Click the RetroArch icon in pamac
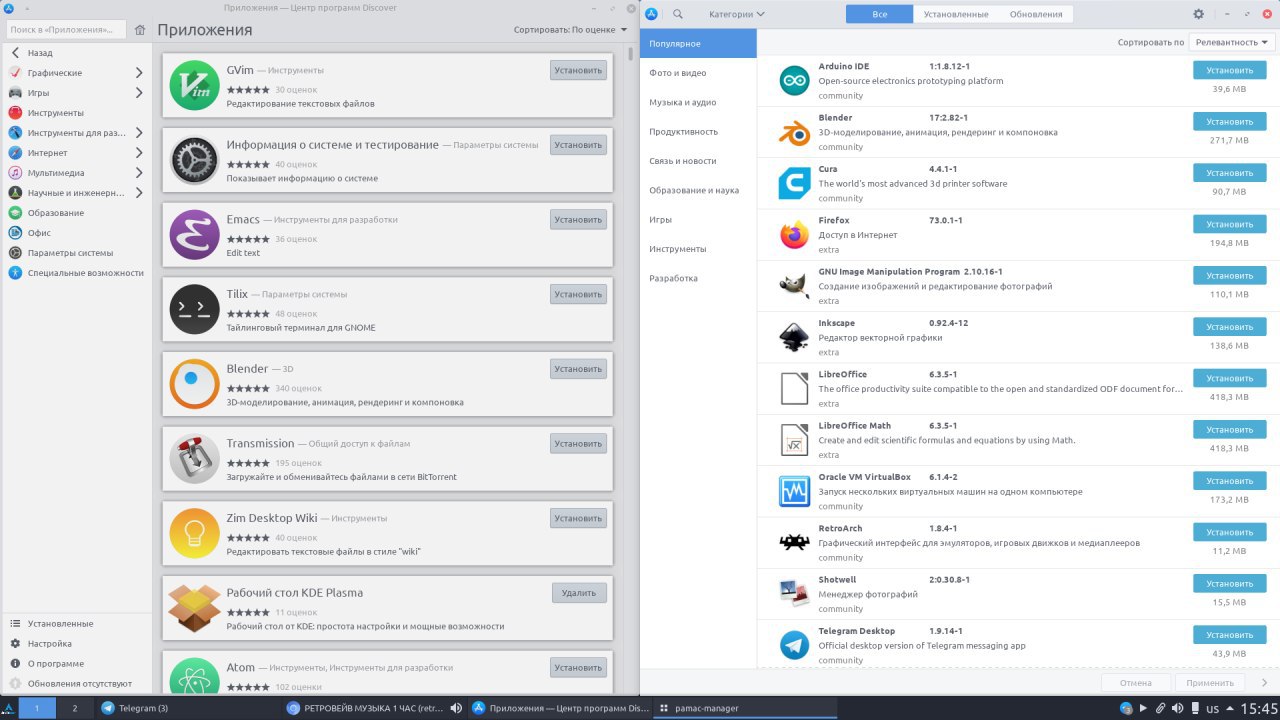This screenshot has height=720, width=1280. click(794, 543)
